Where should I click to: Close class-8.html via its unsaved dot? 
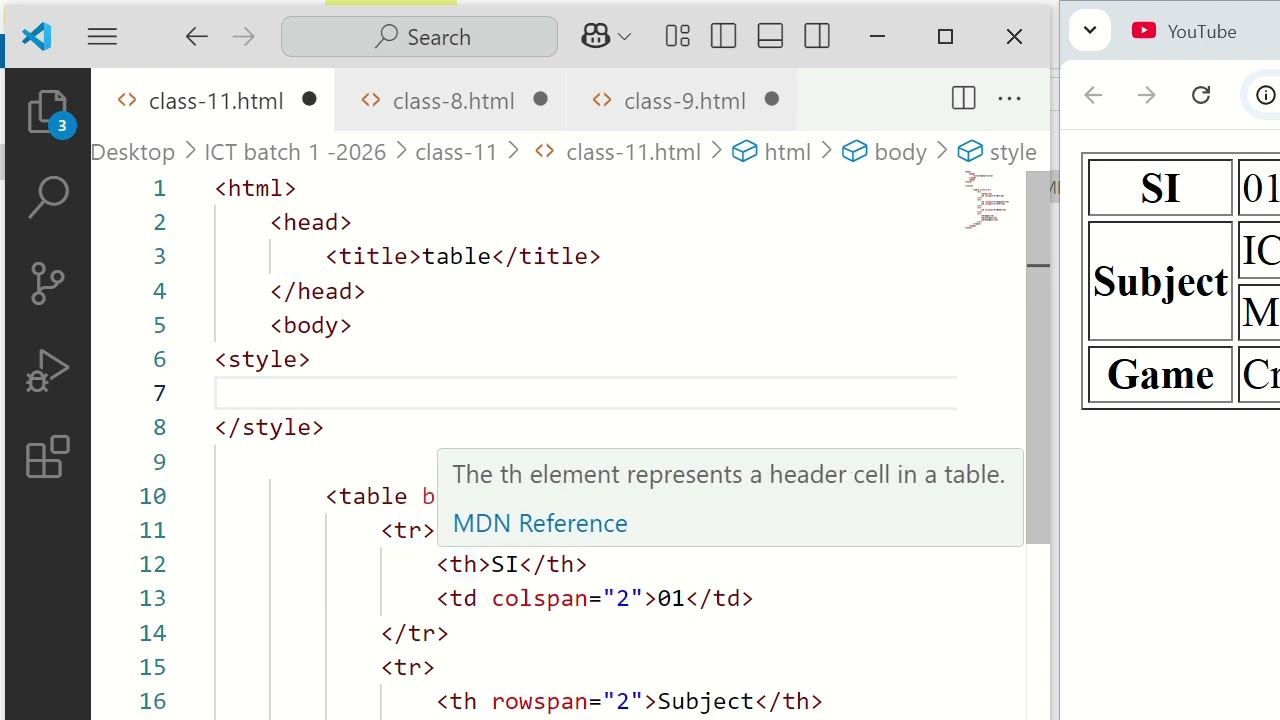tap(540, 99)
